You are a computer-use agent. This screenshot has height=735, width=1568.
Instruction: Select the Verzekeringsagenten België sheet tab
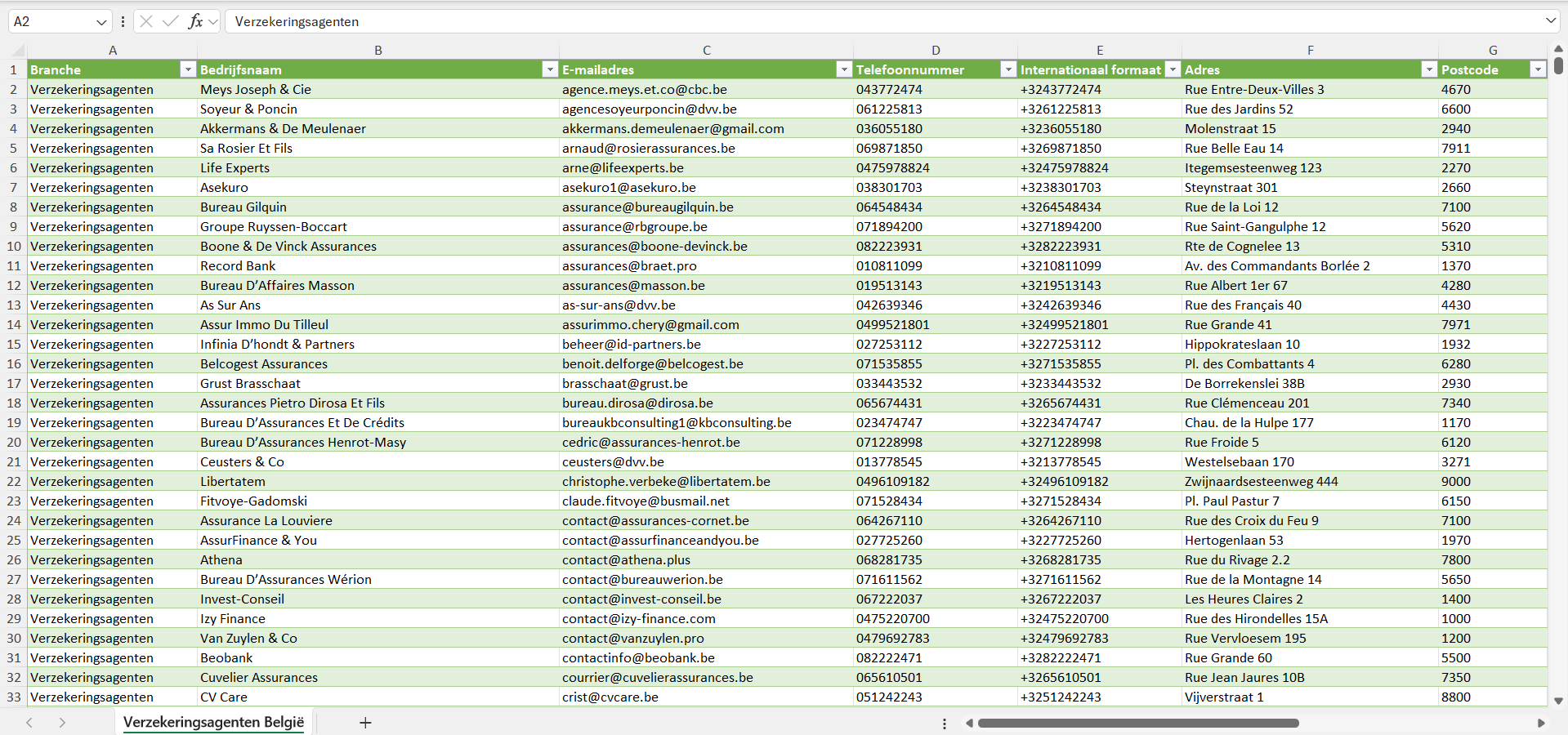click(213, 723)
